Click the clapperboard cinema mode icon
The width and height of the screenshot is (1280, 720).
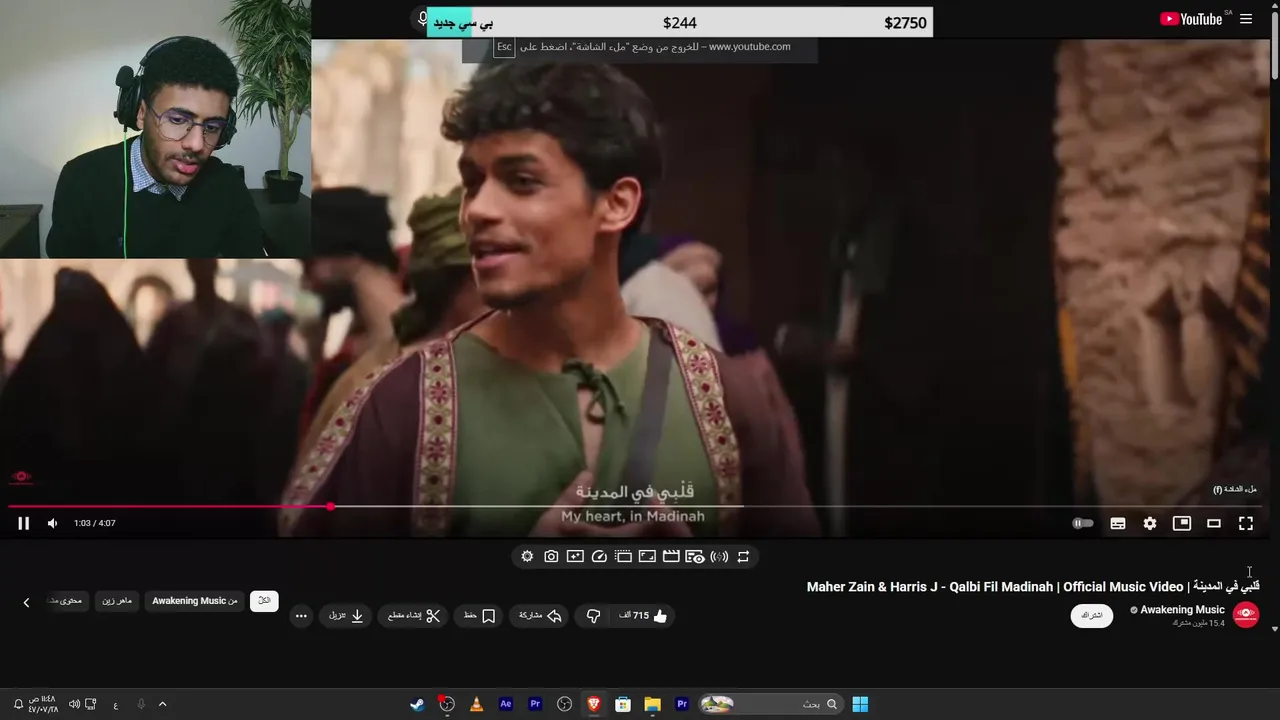coord(671,556)
